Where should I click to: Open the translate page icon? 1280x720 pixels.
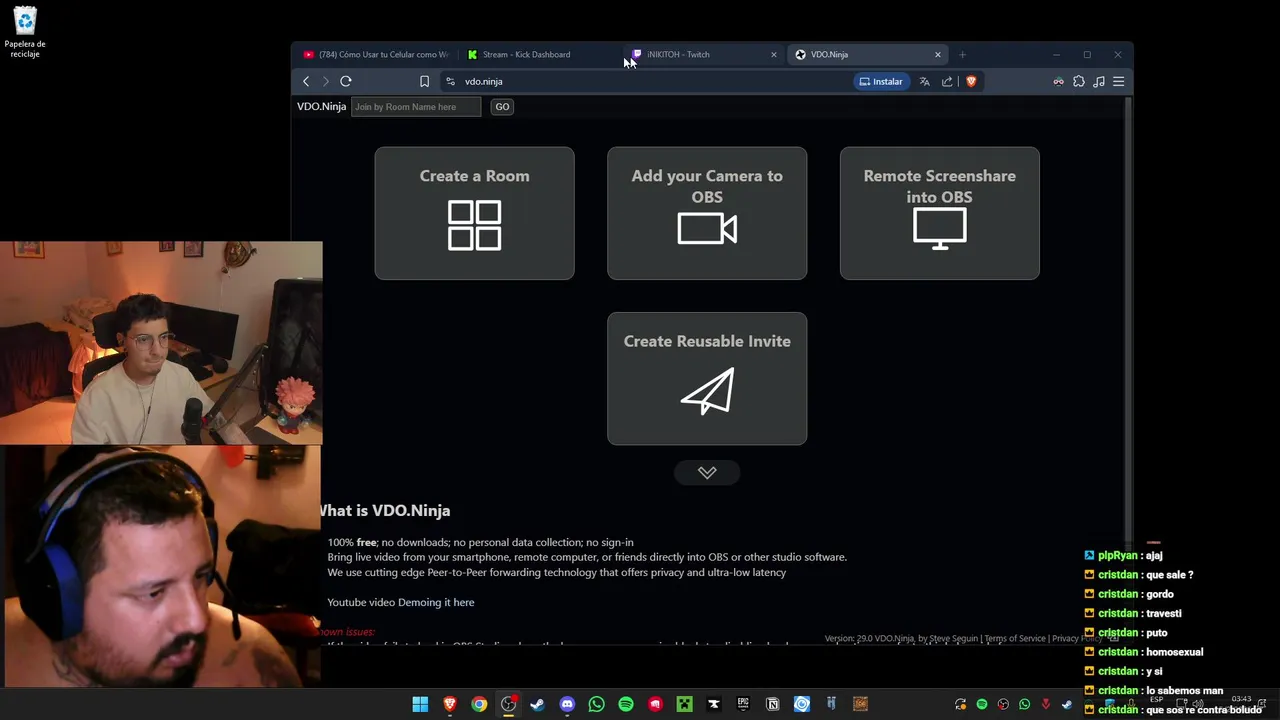[924, 81]
